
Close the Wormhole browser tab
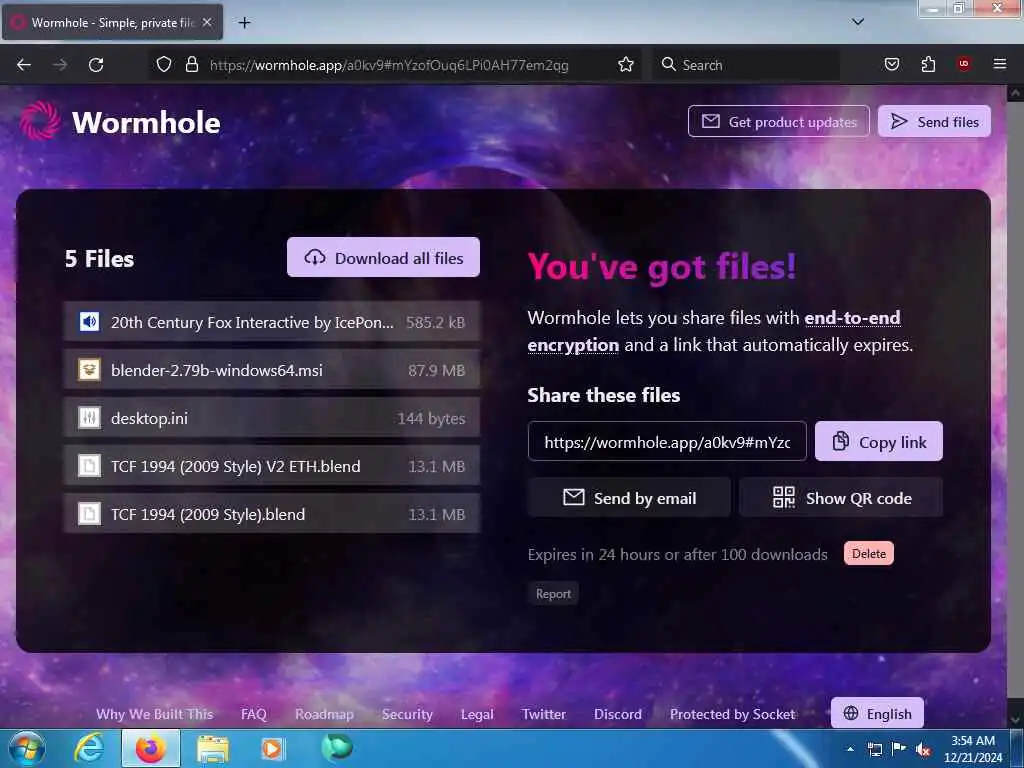click(207, 22)
